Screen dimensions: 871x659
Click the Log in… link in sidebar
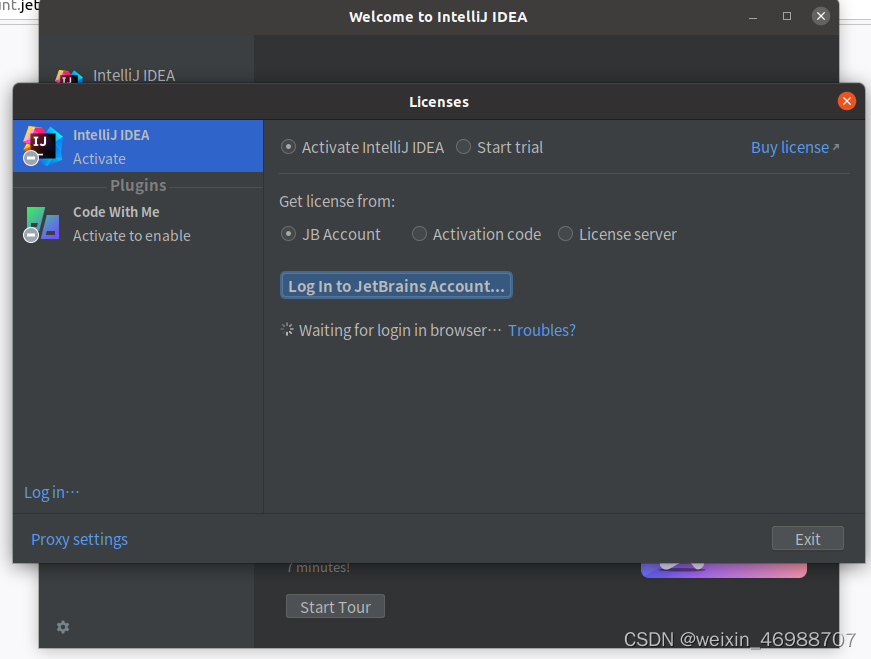point(52,492)
